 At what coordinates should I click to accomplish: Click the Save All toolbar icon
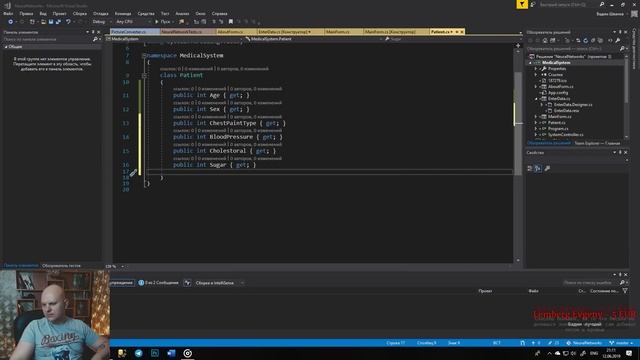click(58, 22)
